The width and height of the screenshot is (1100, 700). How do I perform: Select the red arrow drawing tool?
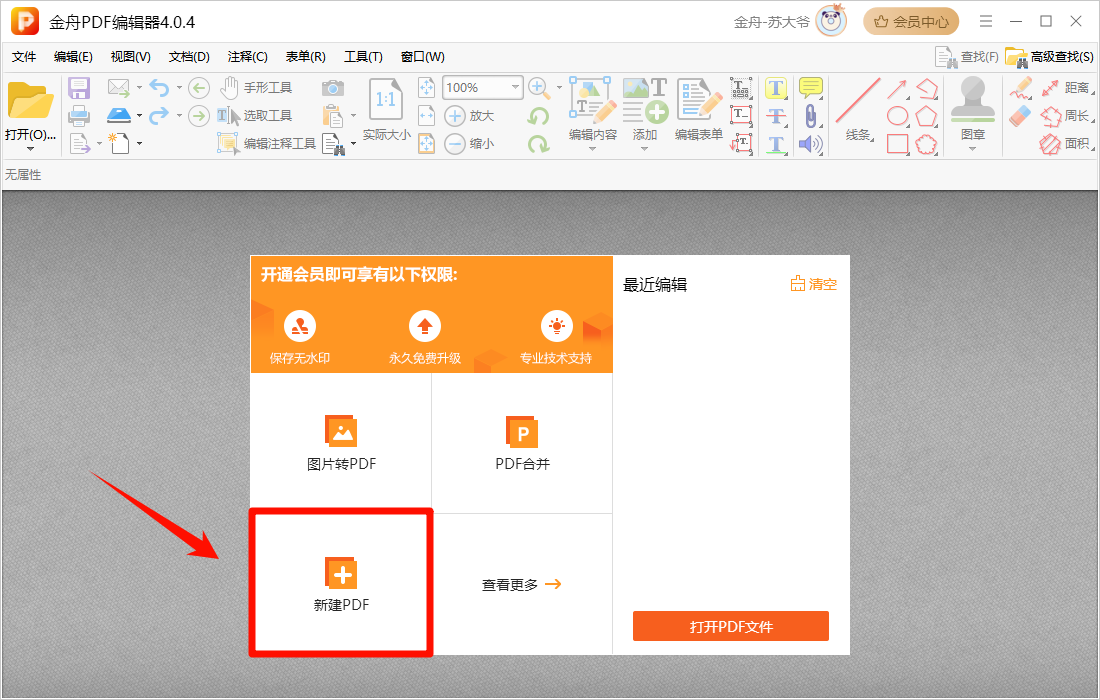897,88
